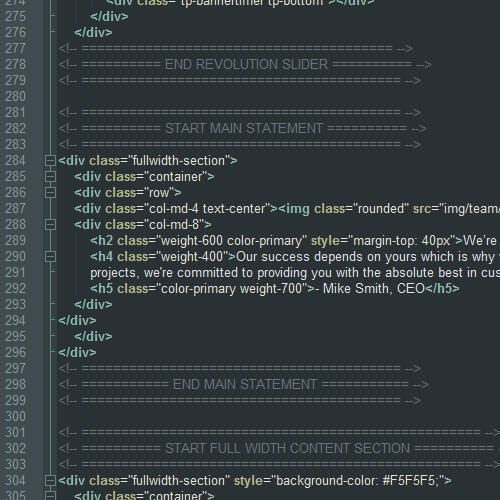Collapse the fullwidth-section div at line 284
Image resolution: width=500 pixels, height=500 pixels.
point(50,161)
